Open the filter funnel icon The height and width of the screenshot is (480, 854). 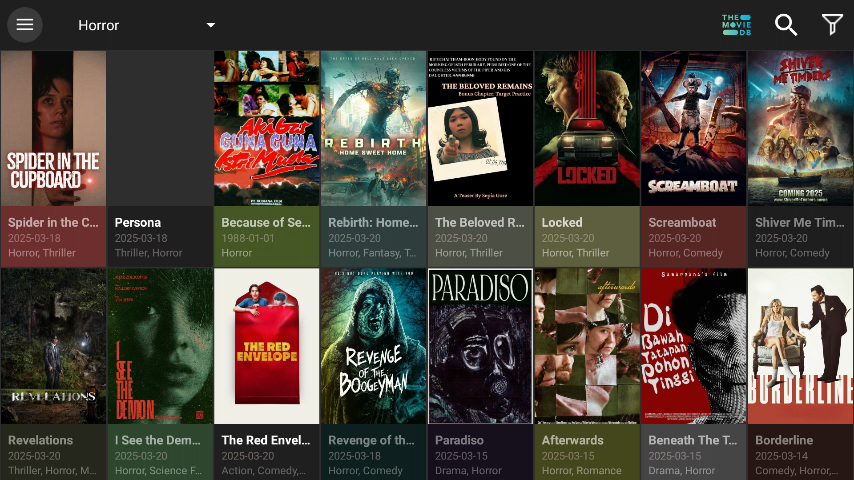(x=831, y=25)
